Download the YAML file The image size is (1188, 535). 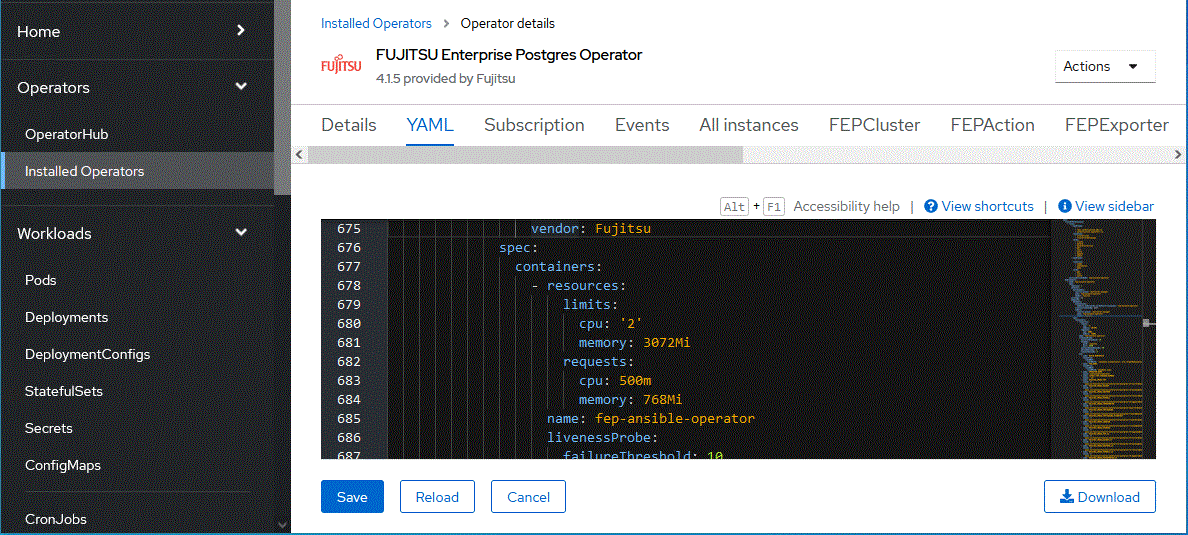pyautogui.click(x=1099, y=497)
